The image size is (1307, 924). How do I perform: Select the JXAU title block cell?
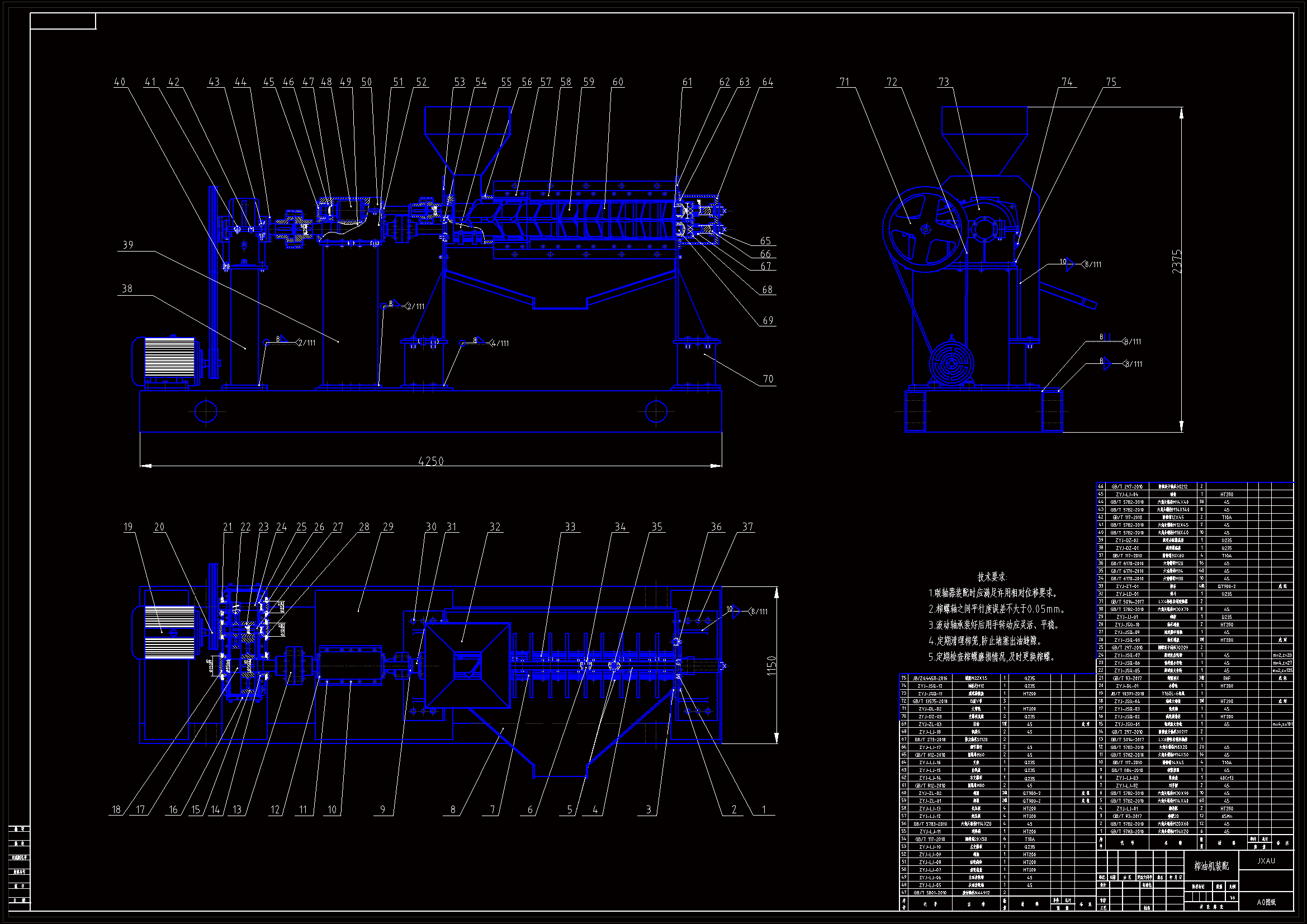1266,861
